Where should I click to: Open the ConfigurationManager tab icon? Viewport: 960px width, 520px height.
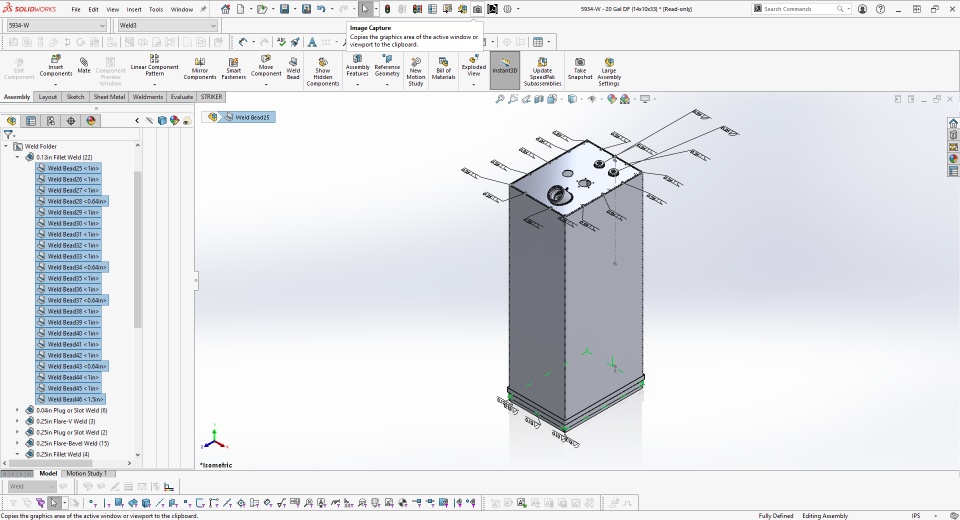[51, 121]
